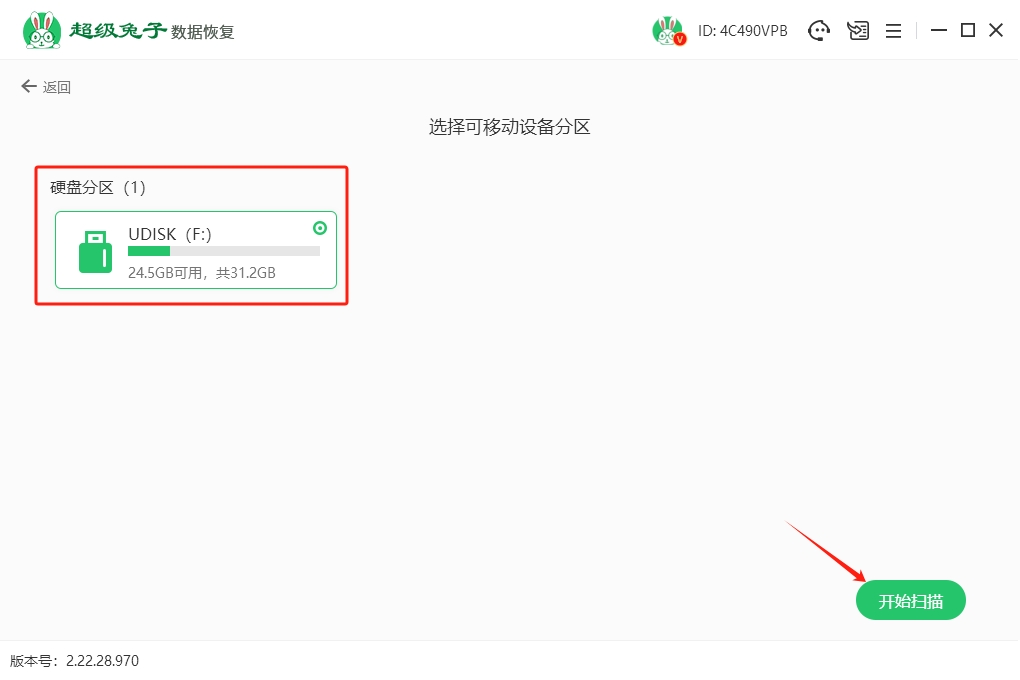
Task: Minimize the data recovery window
Action: click(938, 31)
